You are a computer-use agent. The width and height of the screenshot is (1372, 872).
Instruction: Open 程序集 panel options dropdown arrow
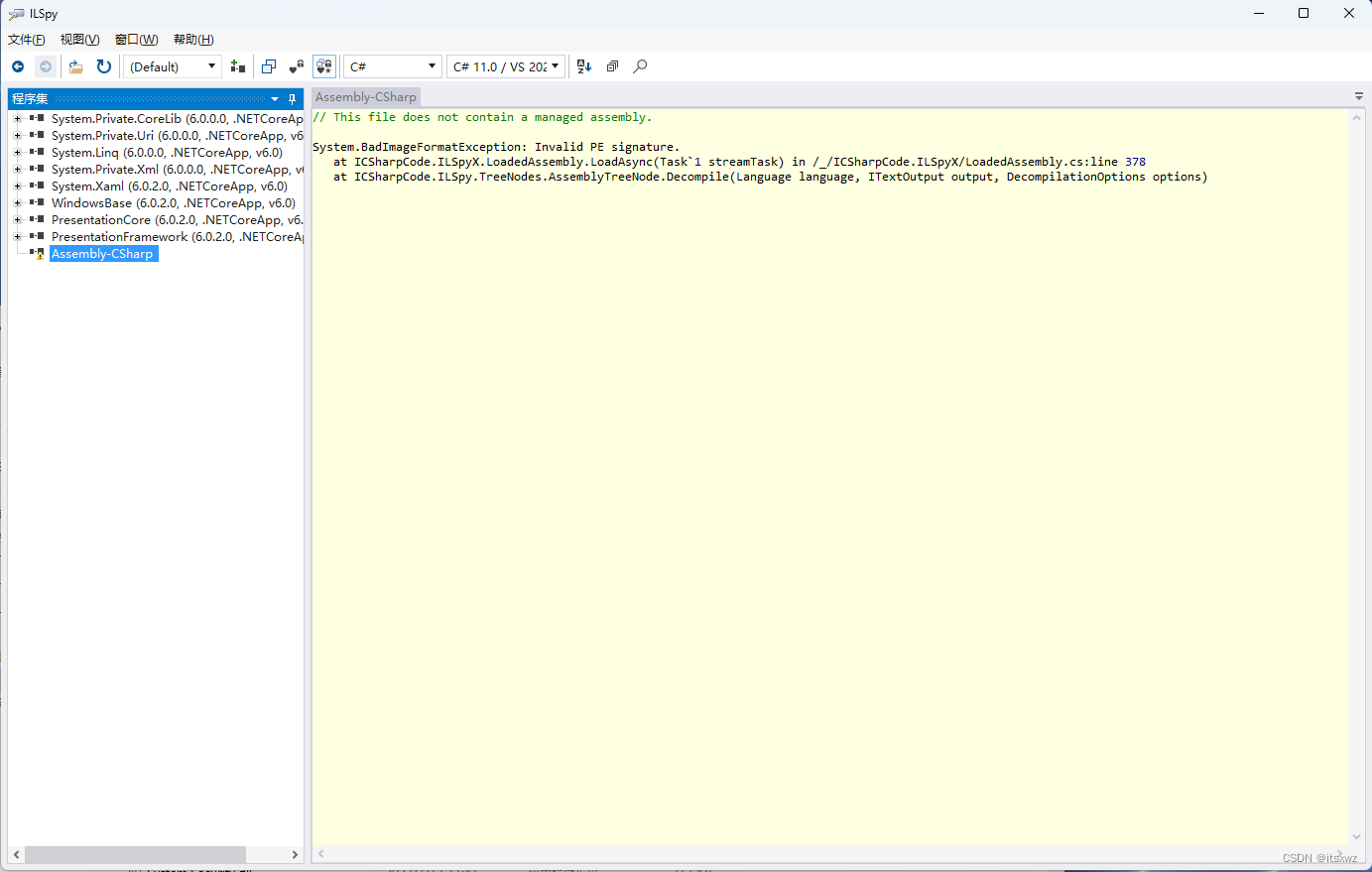click(x=275, y=99)
